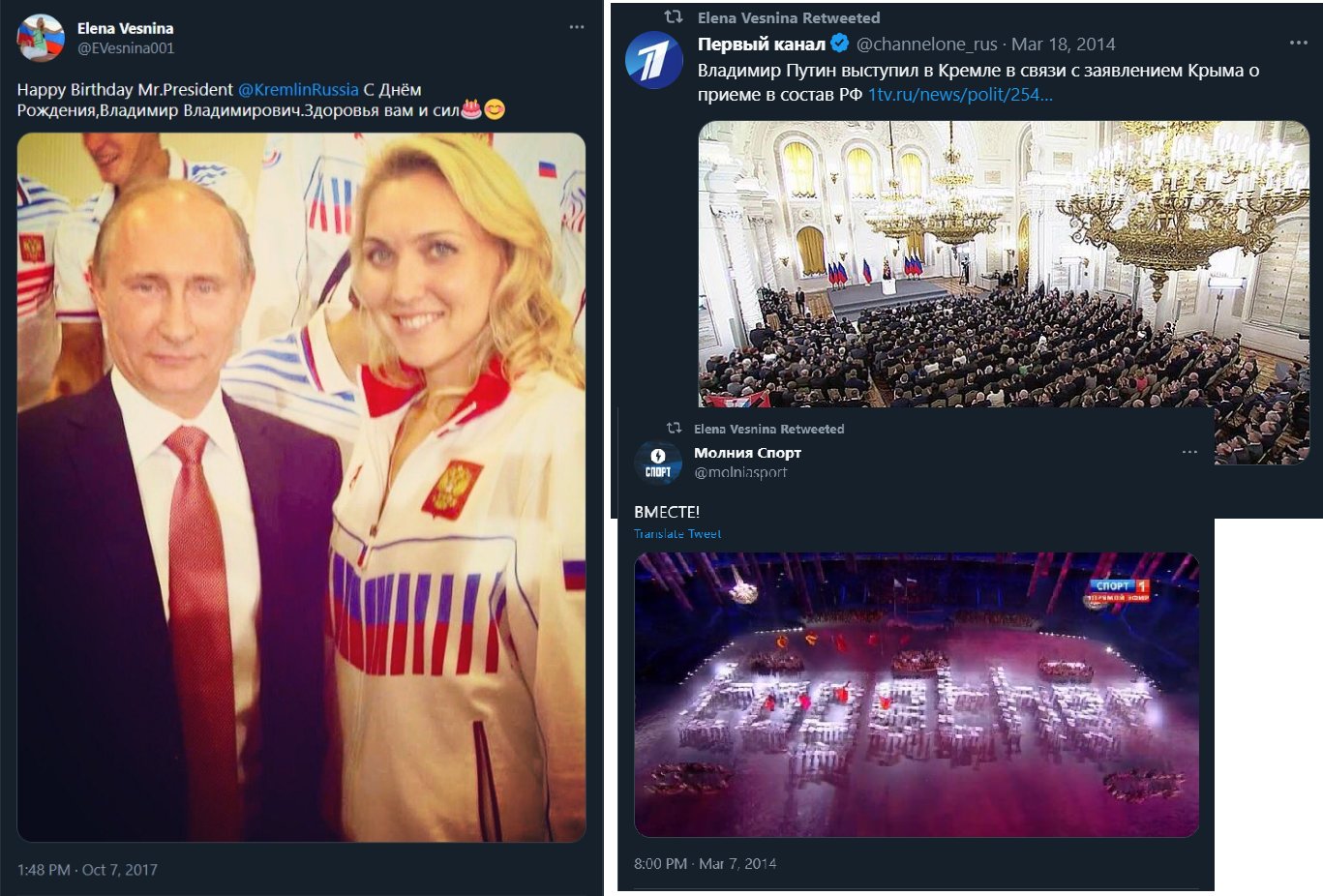Expand more options on the Первый канал tweet

pos(1298,44)
